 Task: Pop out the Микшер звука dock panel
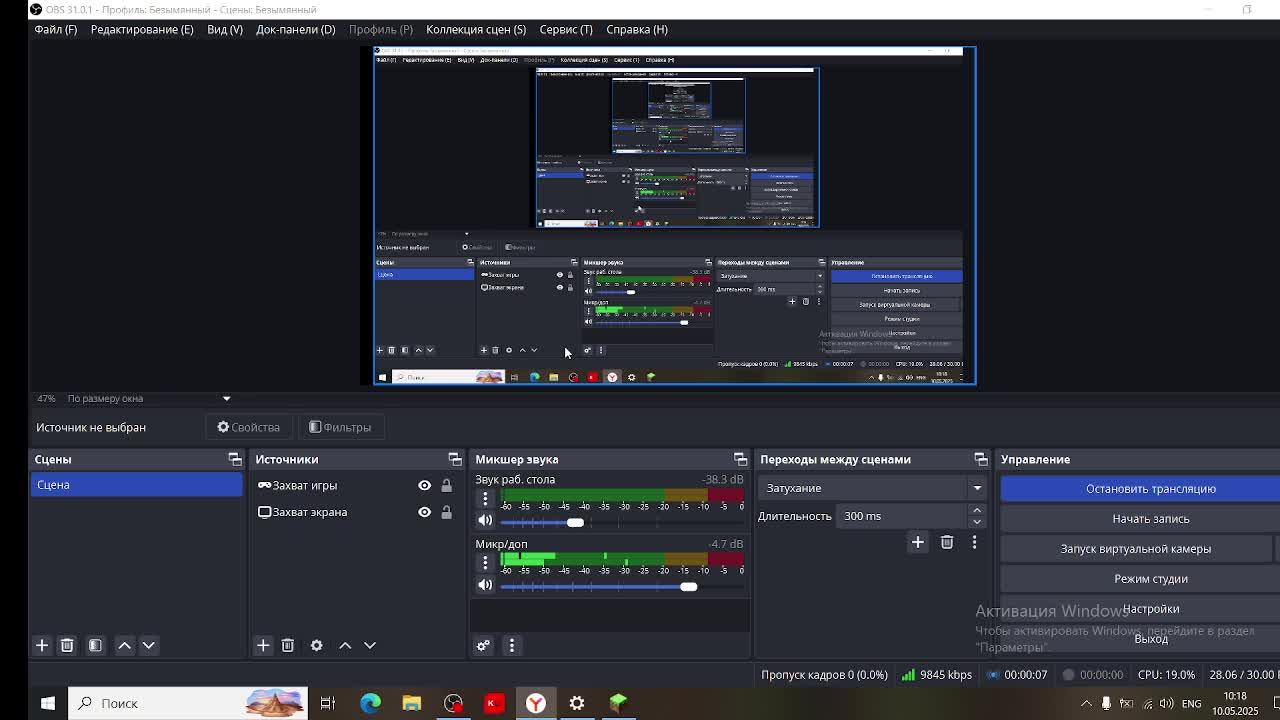[740, 459]
